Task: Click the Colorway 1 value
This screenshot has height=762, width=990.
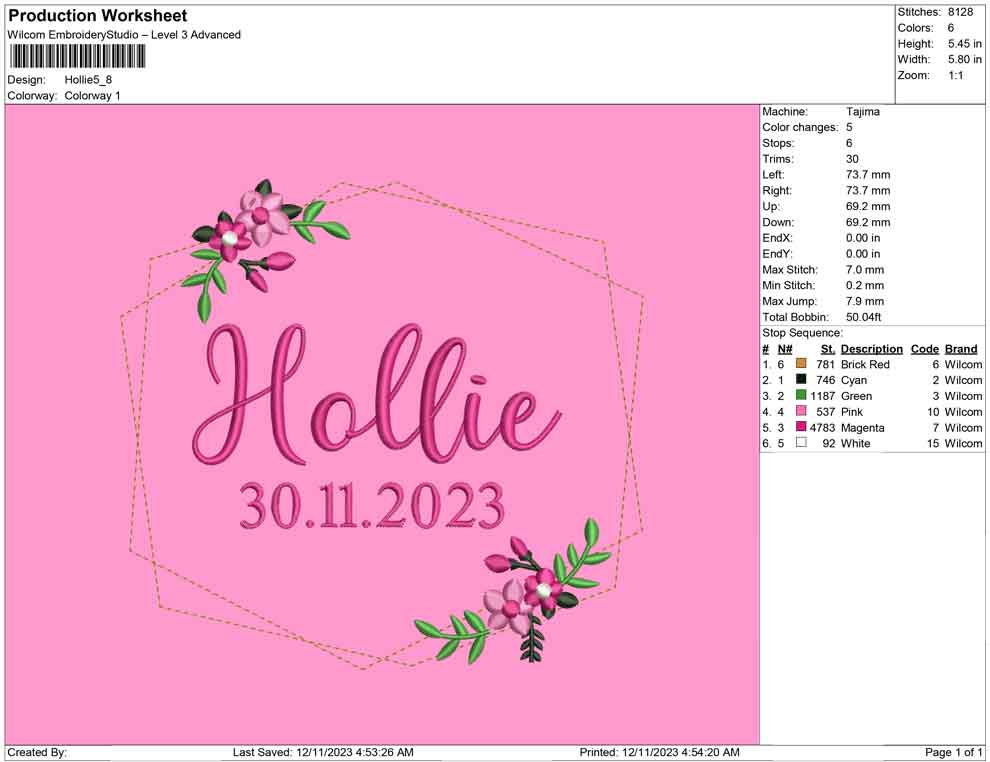Action: click(92, 95)
